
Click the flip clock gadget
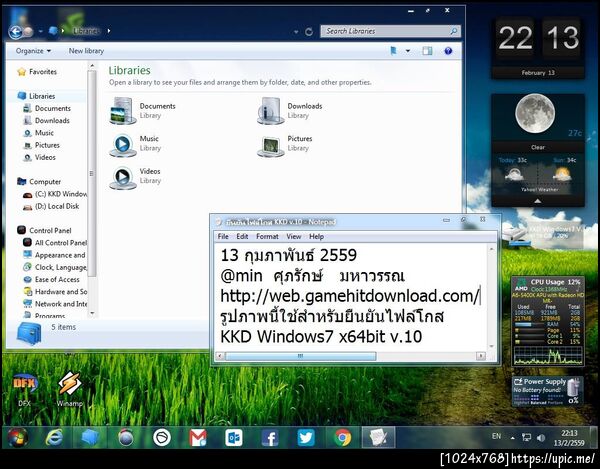tap(538, 48)
